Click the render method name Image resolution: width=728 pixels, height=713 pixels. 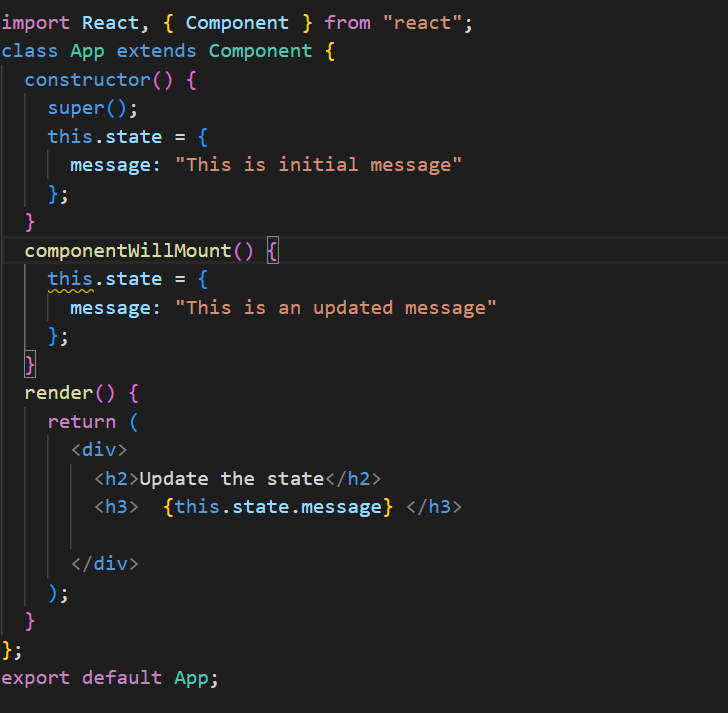(x=58, y=393)
